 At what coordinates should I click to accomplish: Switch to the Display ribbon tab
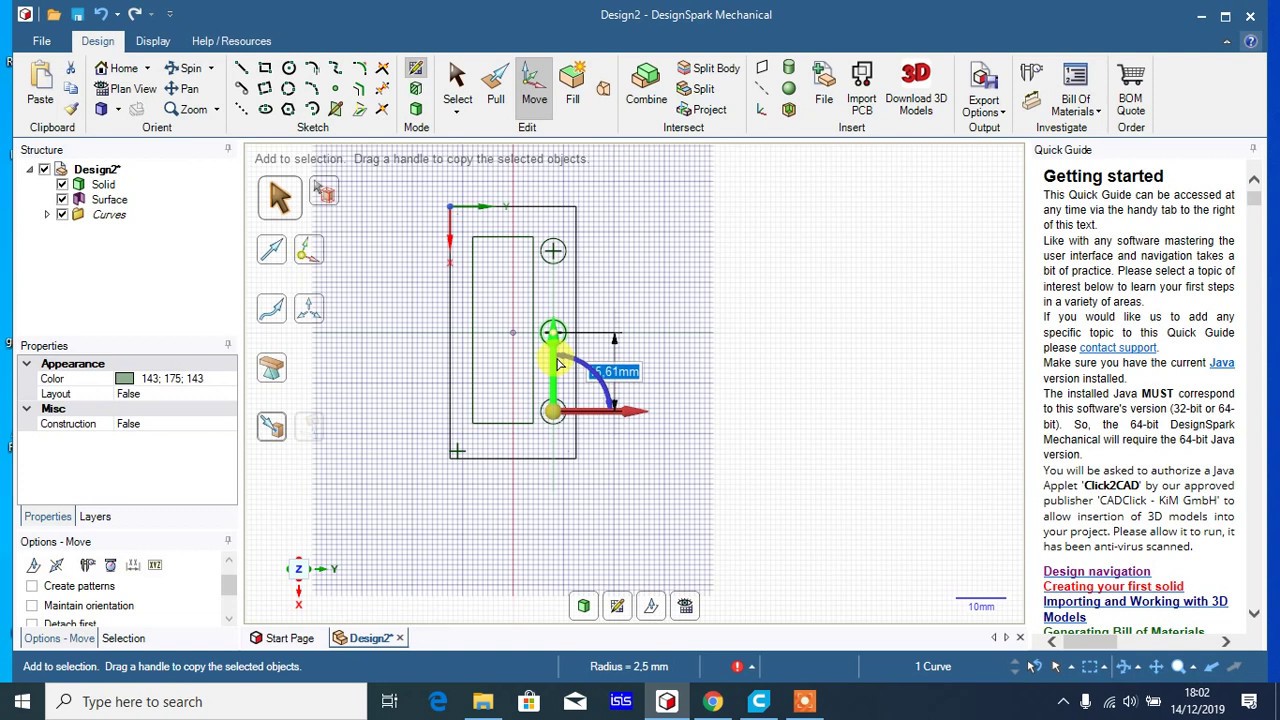click(153, 41)
